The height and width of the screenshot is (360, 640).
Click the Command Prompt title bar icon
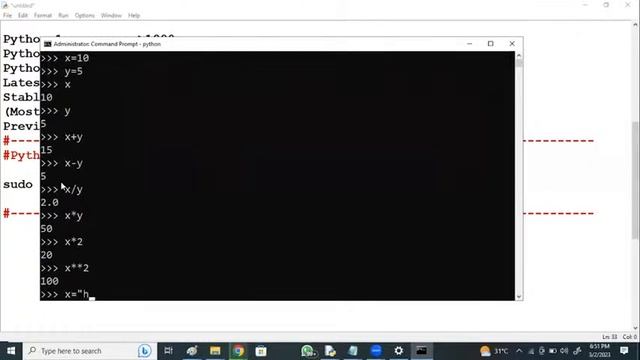coord(47,44)
